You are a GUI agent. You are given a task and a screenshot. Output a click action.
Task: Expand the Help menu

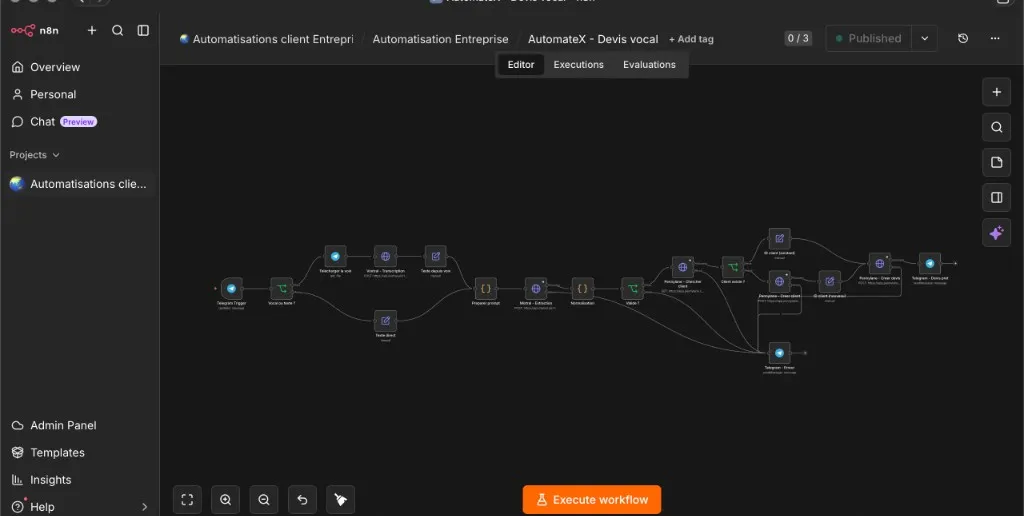pos(80,506)
